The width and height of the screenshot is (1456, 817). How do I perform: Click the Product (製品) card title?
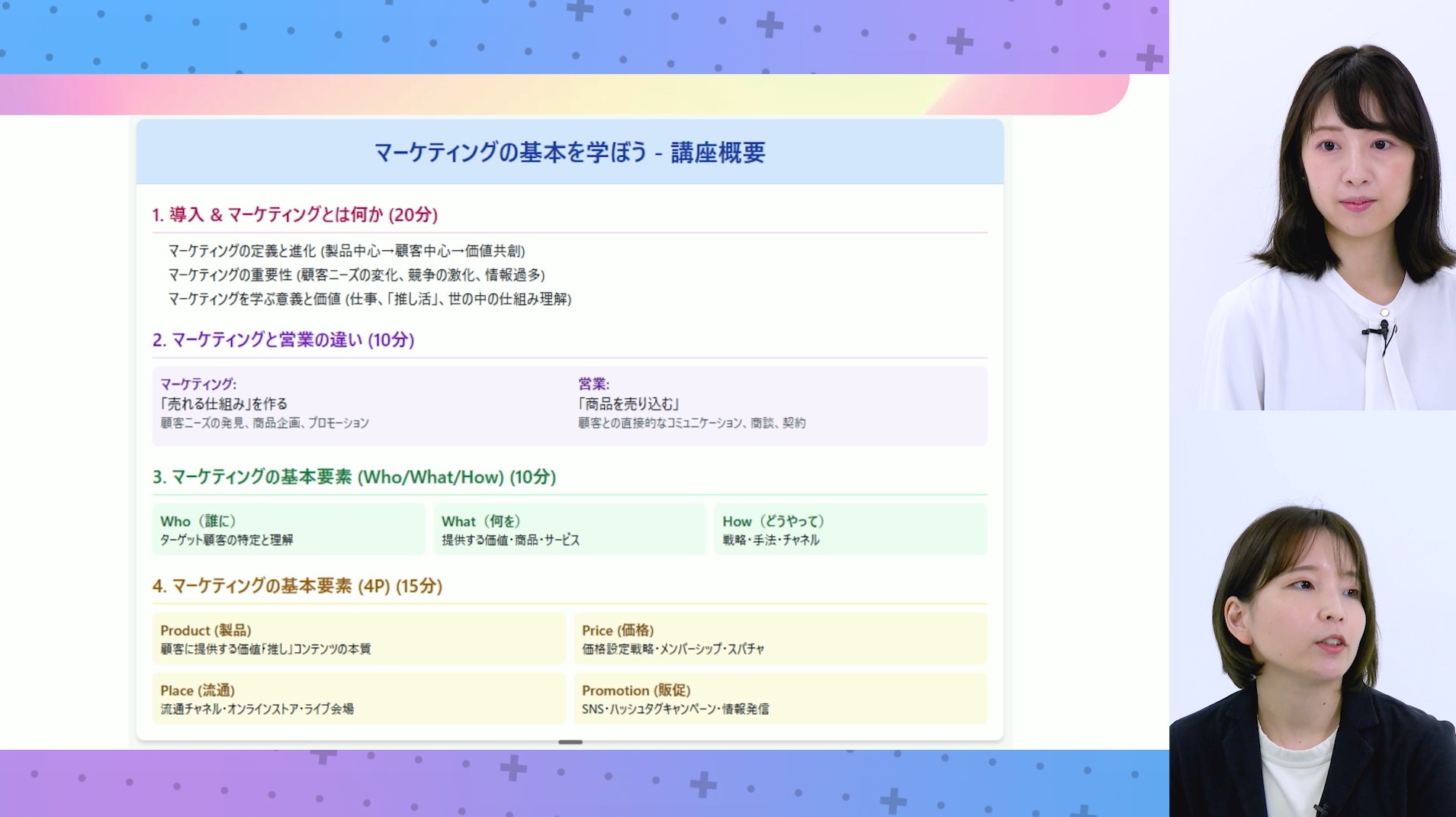pos(206,630)
